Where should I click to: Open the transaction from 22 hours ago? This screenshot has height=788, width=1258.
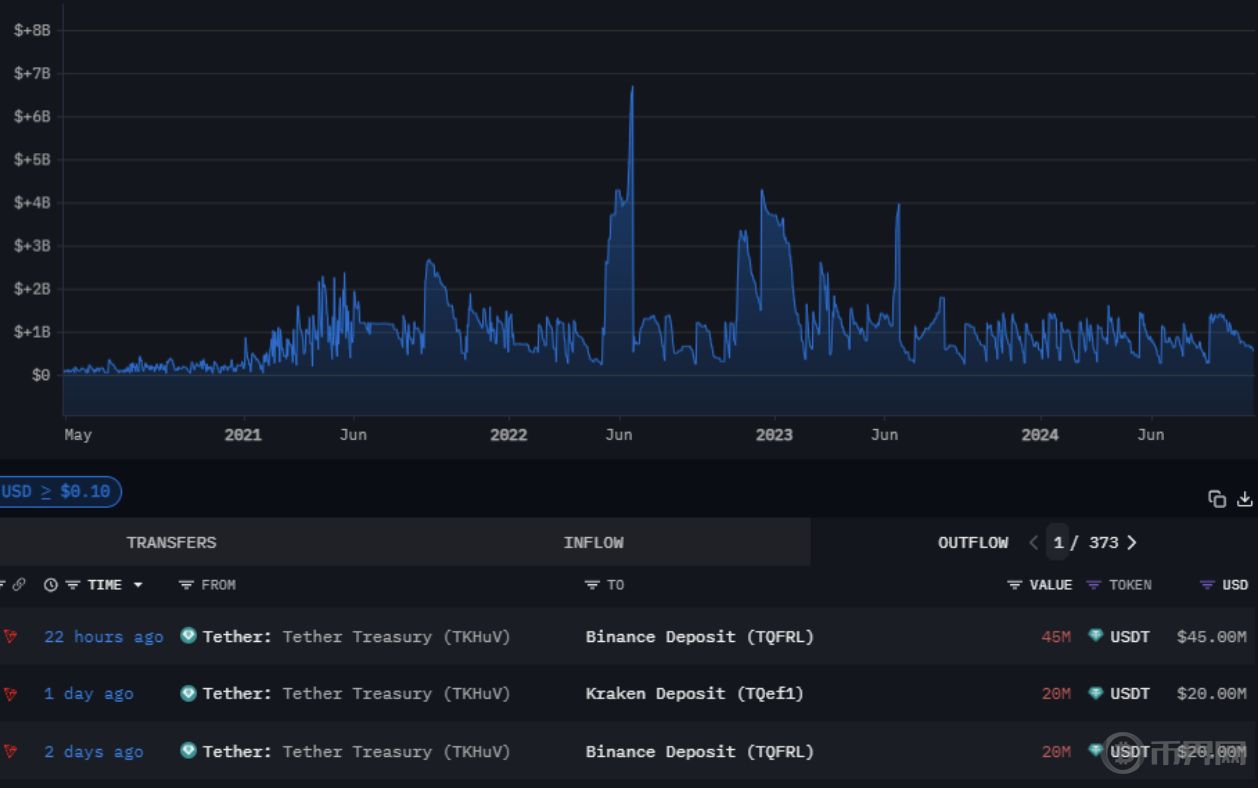[x=103, y=636]
